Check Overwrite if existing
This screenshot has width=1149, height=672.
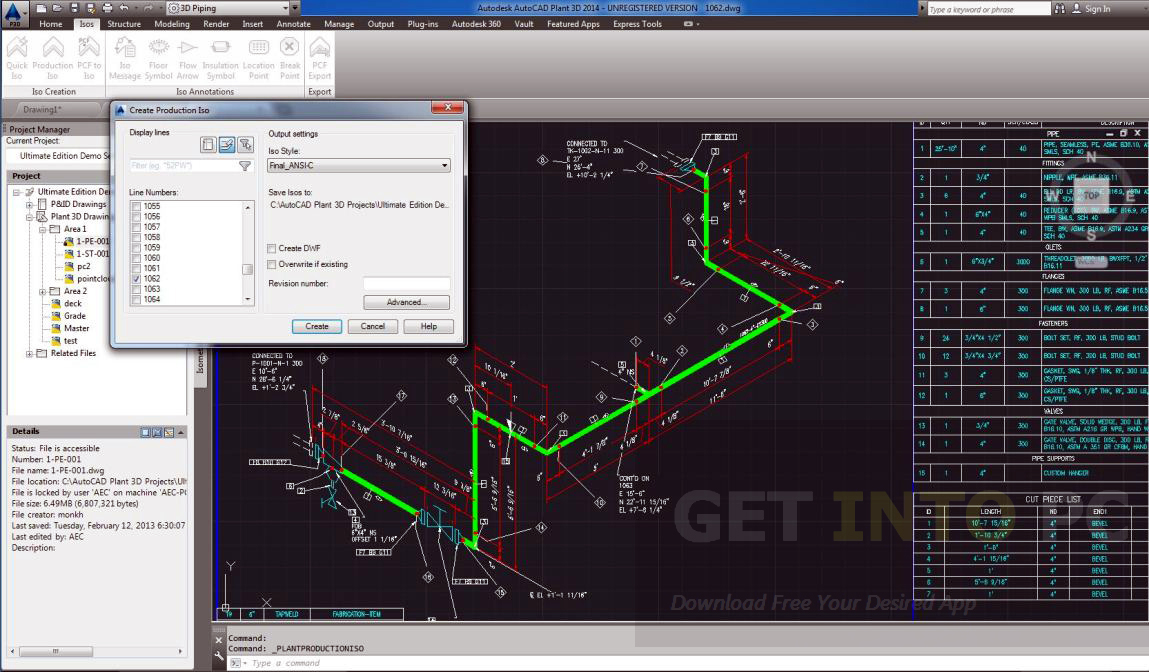tap(271, 264)
